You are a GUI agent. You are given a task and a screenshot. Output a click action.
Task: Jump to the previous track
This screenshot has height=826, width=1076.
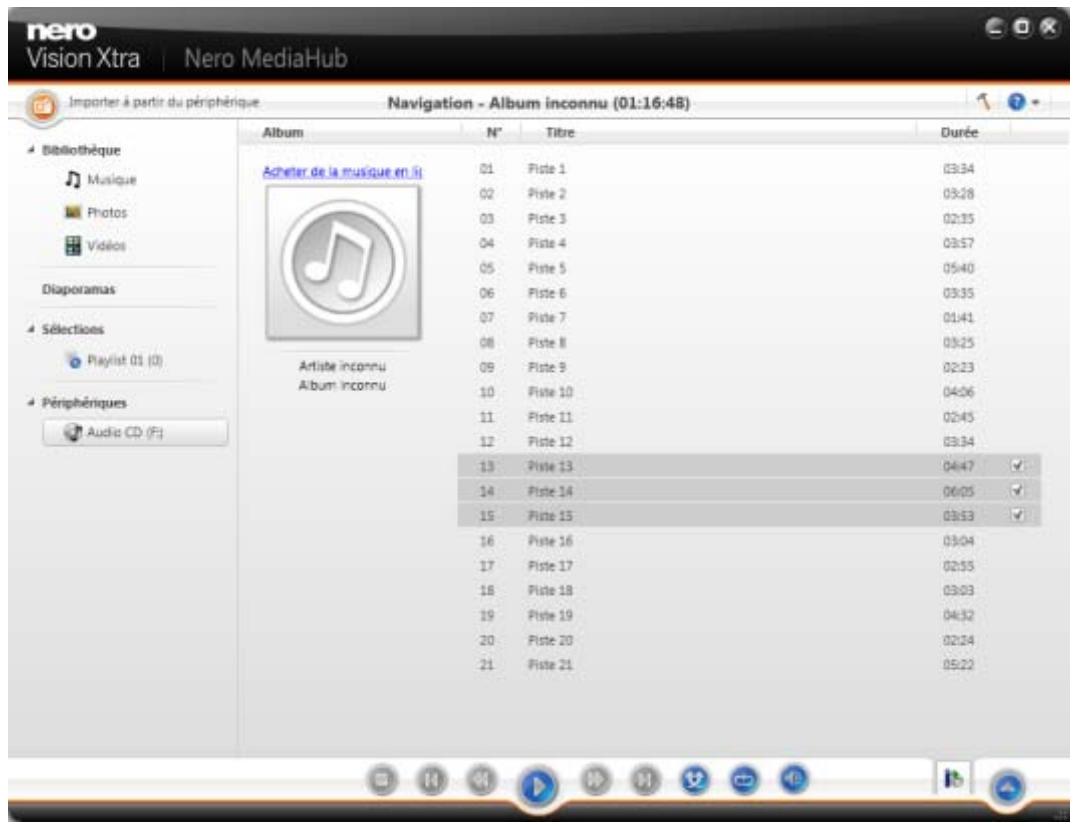[x=432, y=780]
